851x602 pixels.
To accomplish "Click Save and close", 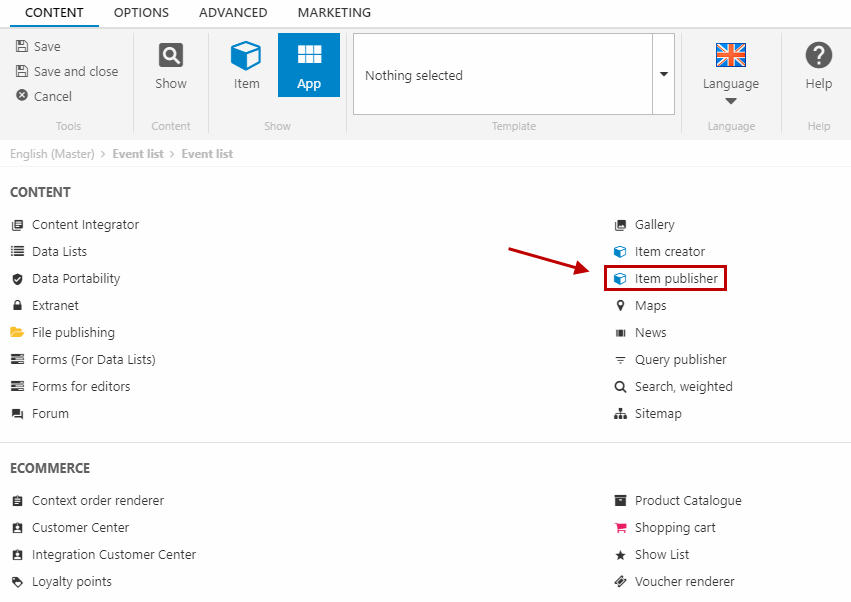I will [67, 71].
